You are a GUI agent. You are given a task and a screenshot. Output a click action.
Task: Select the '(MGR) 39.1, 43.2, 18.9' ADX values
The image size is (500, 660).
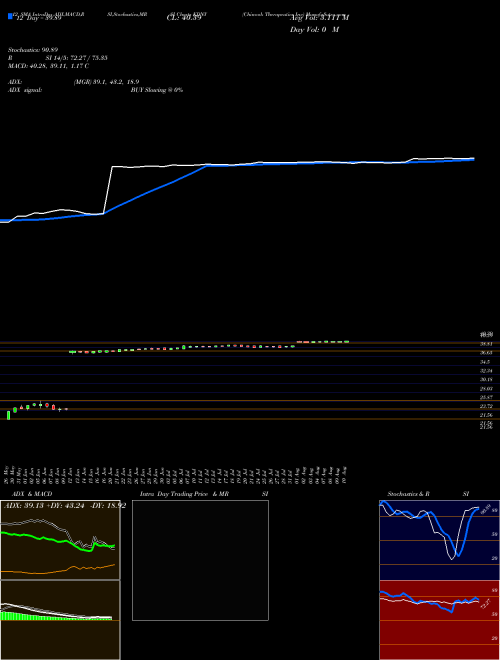pyautogui.click(x=106, y=82)
